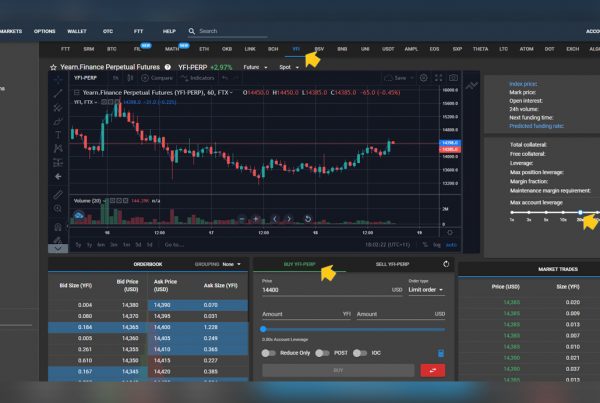Reset the chart view
Image resolution: width=600 pixels, height=403 pixels.
[x=308, y=219]
